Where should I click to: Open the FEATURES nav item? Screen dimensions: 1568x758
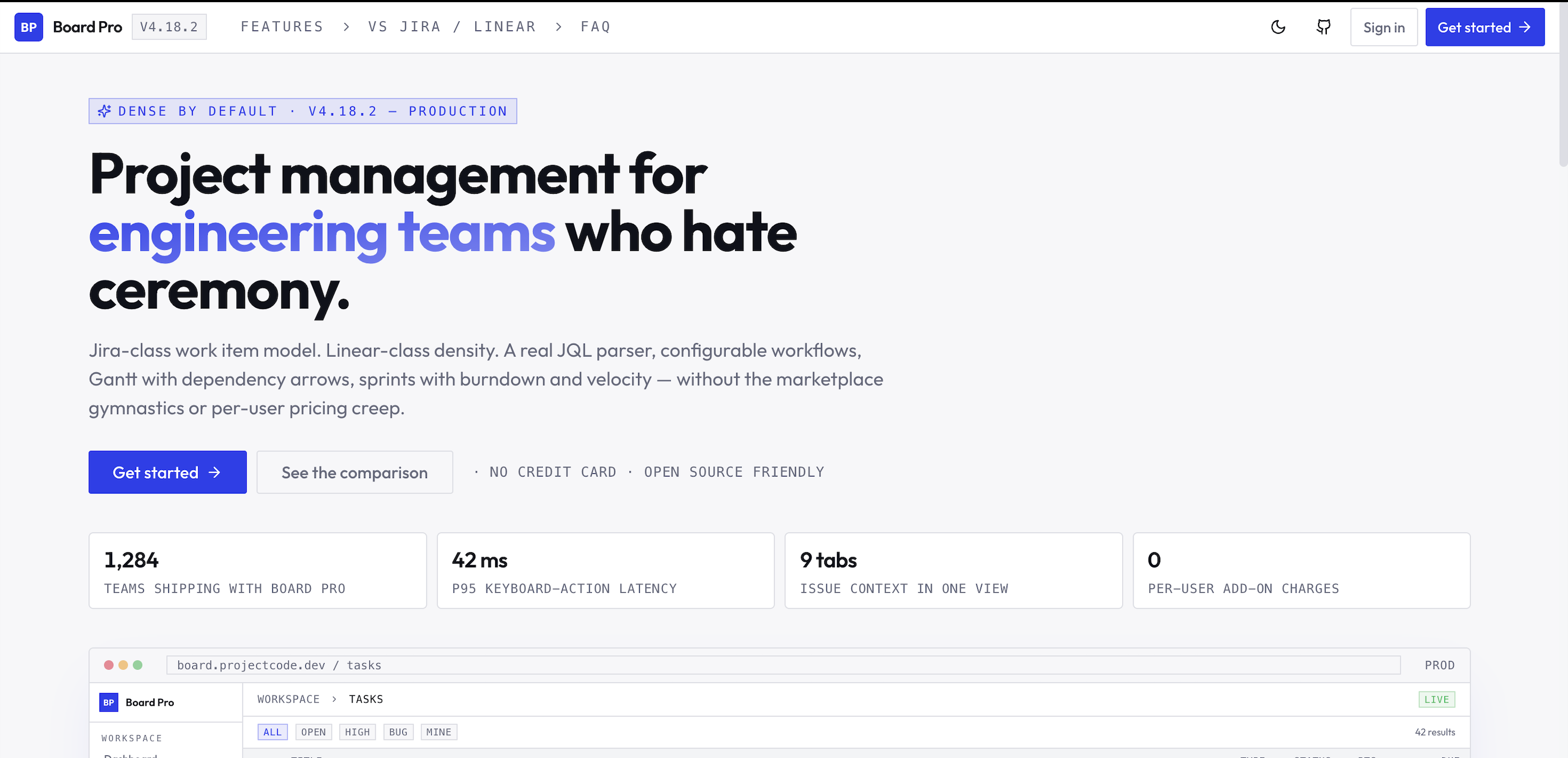282,27
